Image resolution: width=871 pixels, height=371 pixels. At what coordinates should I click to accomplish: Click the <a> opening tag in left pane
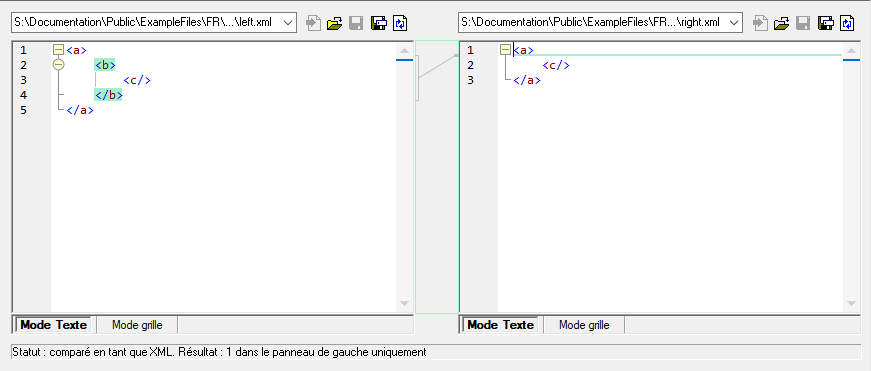click(x=77, y=50)
